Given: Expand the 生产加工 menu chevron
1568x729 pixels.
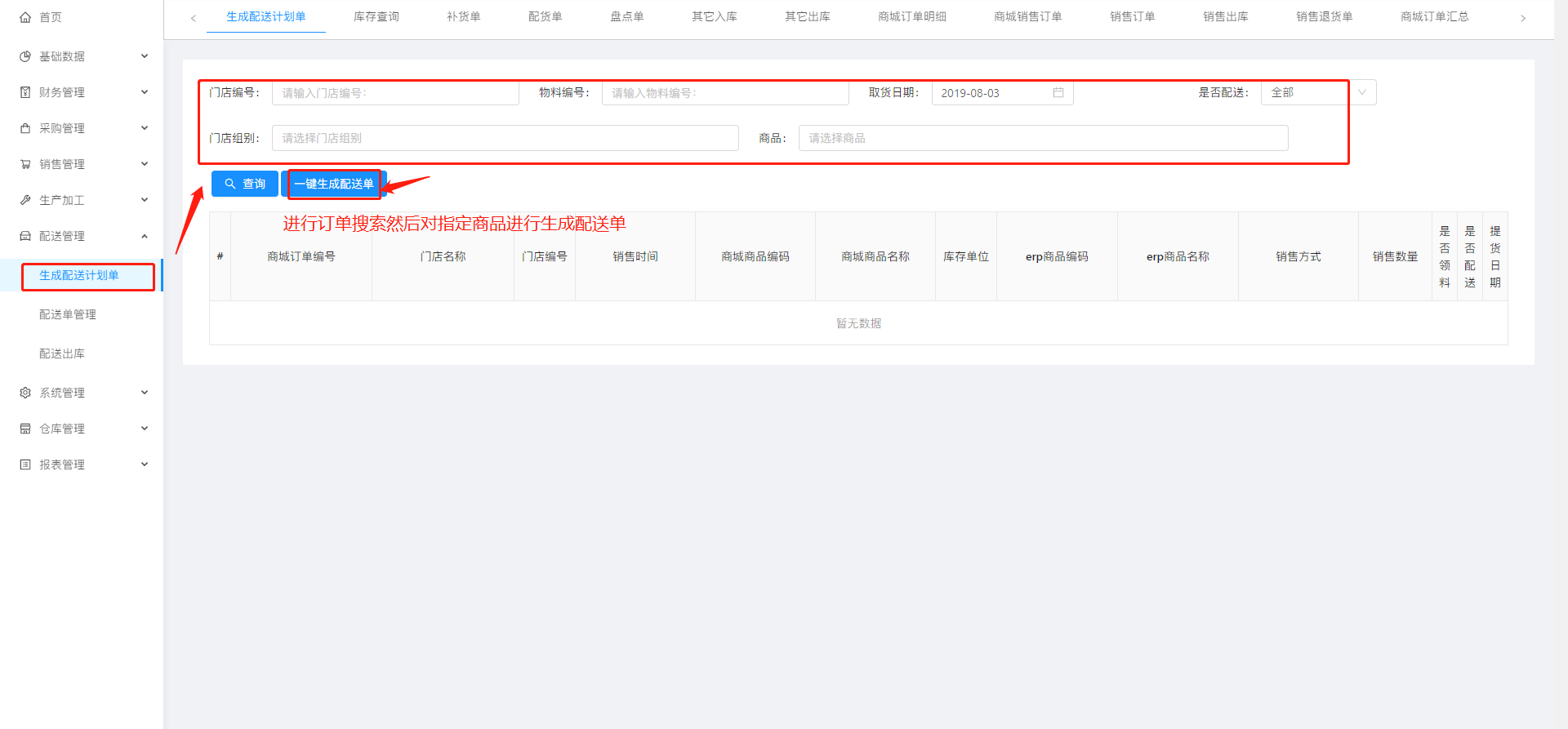Looking at the screenshot, I should 145,200.
